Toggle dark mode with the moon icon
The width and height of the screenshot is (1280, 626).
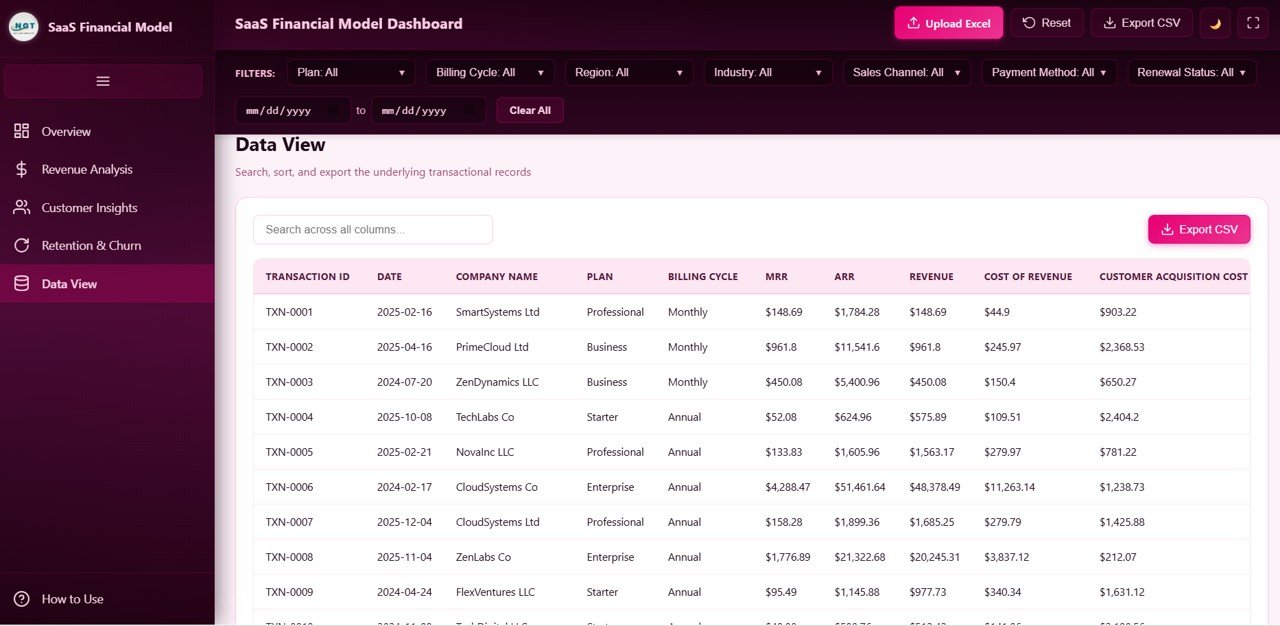[x=1214, y=22]
